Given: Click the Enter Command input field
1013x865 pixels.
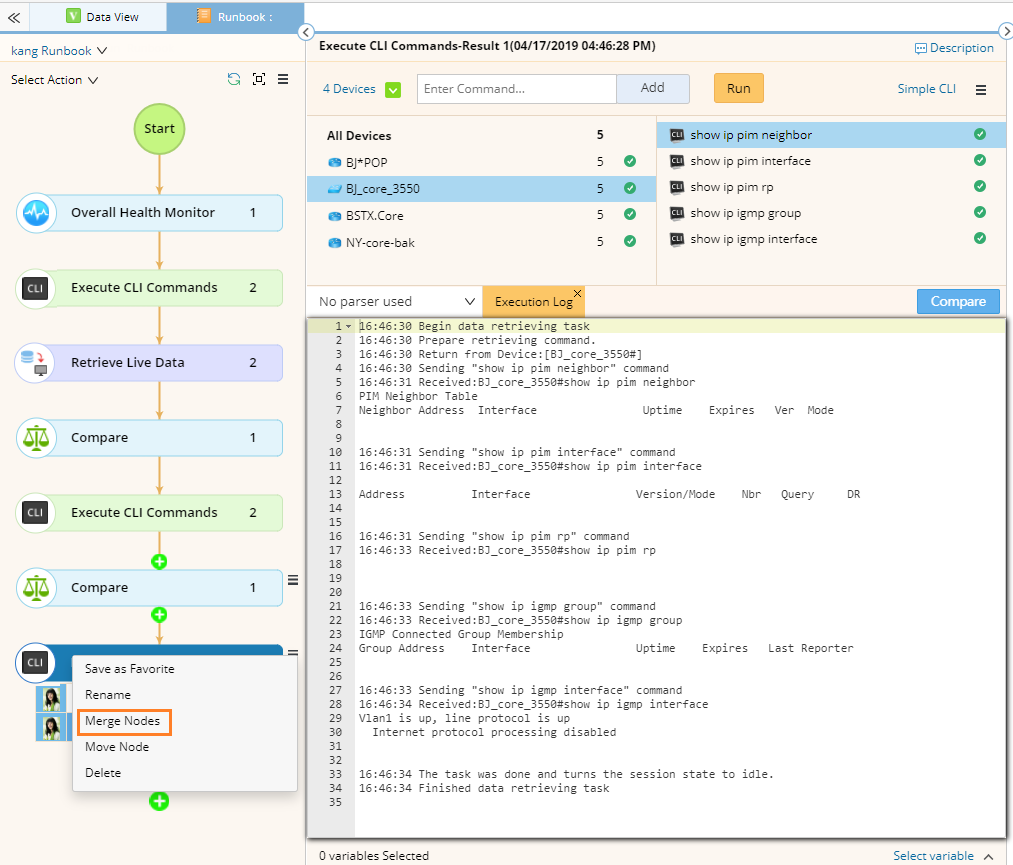Looking at the screenshot, I should tap(516, 89).
